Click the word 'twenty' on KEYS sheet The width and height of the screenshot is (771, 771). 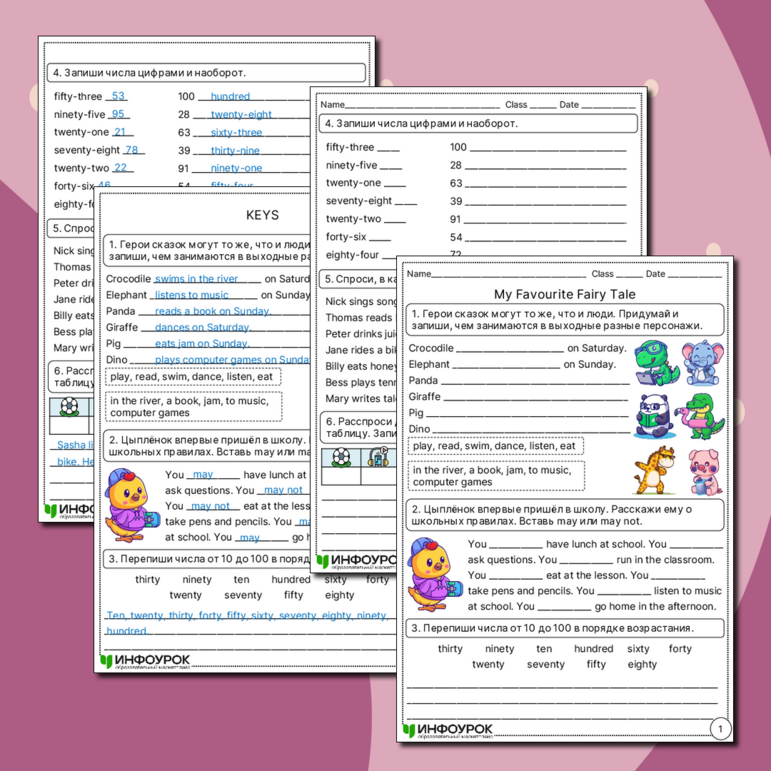coord(185,595)
